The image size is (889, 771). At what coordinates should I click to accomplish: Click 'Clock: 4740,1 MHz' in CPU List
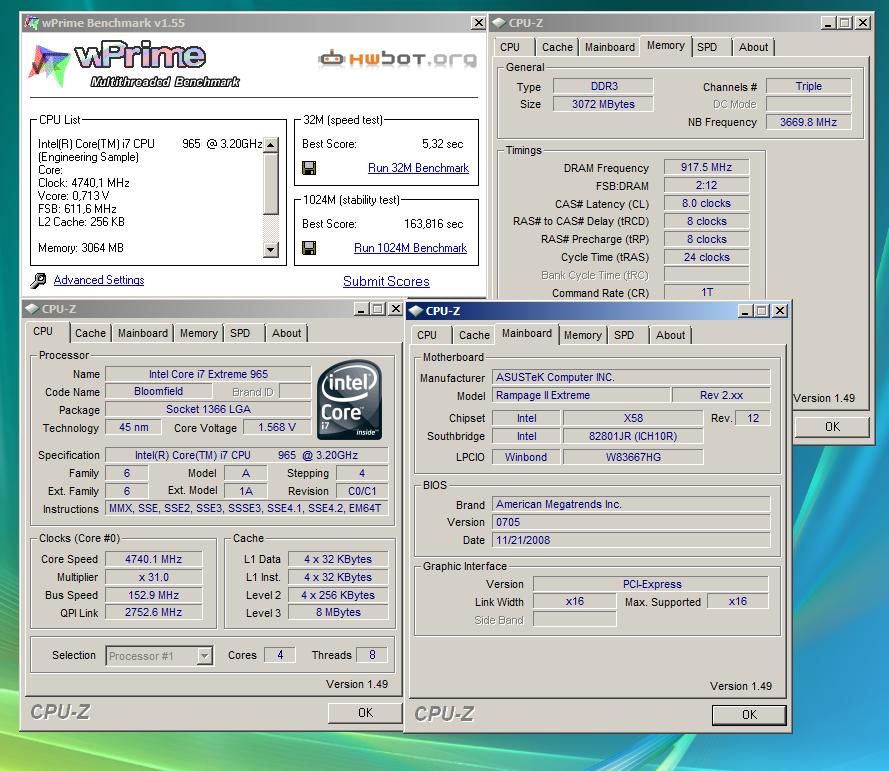tap(83, 183)
